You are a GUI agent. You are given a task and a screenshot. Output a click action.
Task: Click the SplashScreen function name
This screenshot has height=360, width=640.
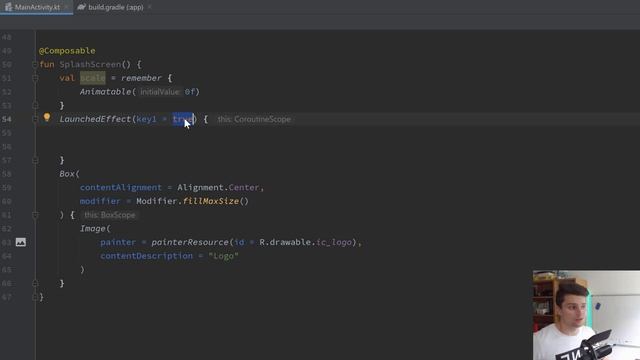(x=90, y=64)
